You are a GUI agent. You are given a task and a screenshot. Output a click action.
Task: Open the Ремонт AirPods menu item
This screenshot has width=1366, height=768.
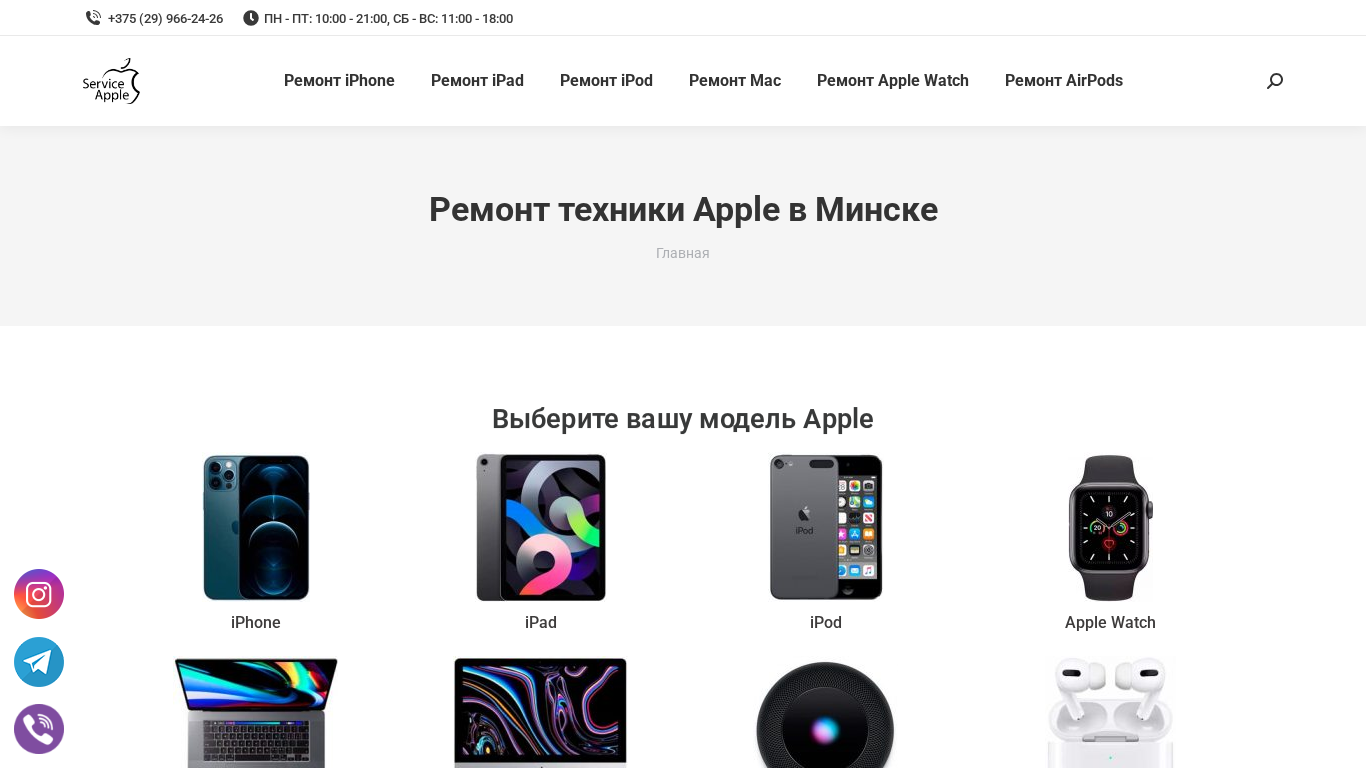1064,81
